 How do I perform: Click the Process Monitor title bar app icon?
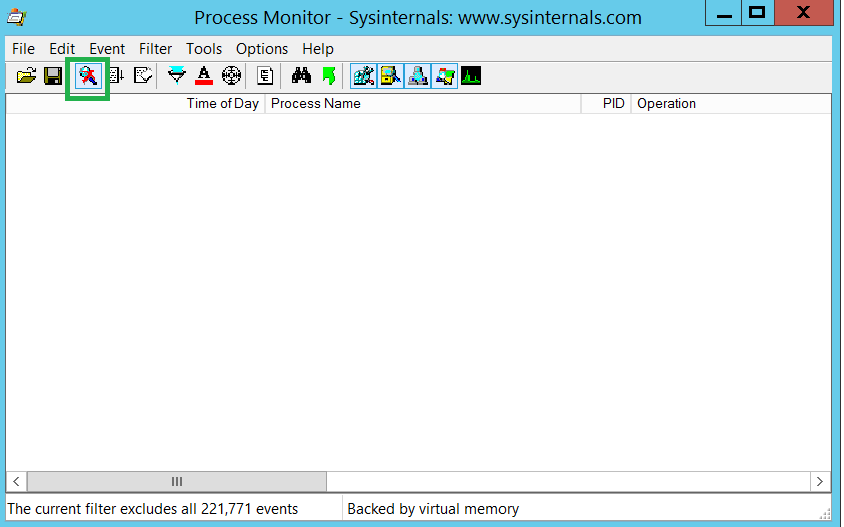coord(17,17)
